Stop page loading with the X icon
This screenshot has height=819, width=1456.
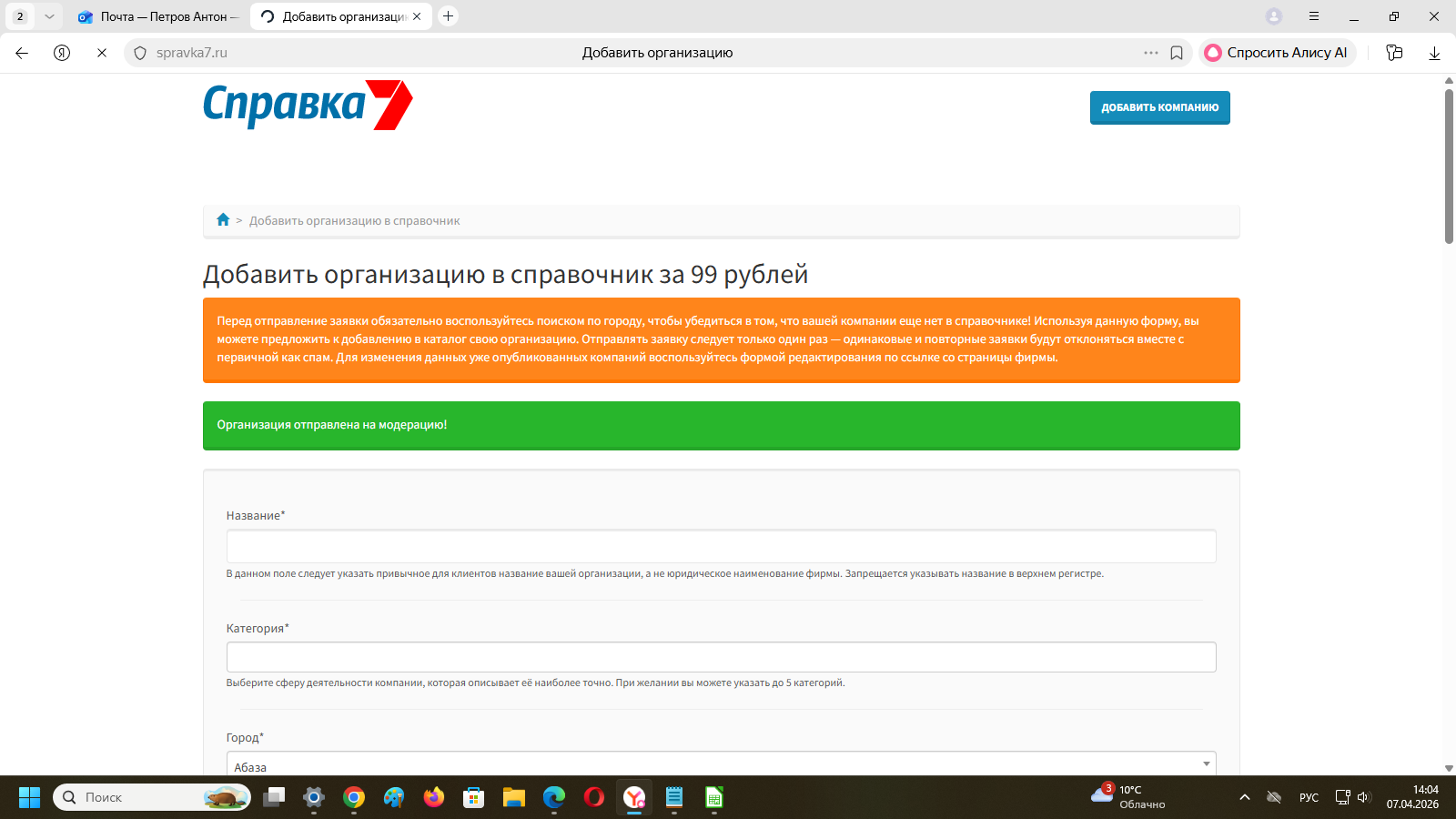click(x=102, y=53)
